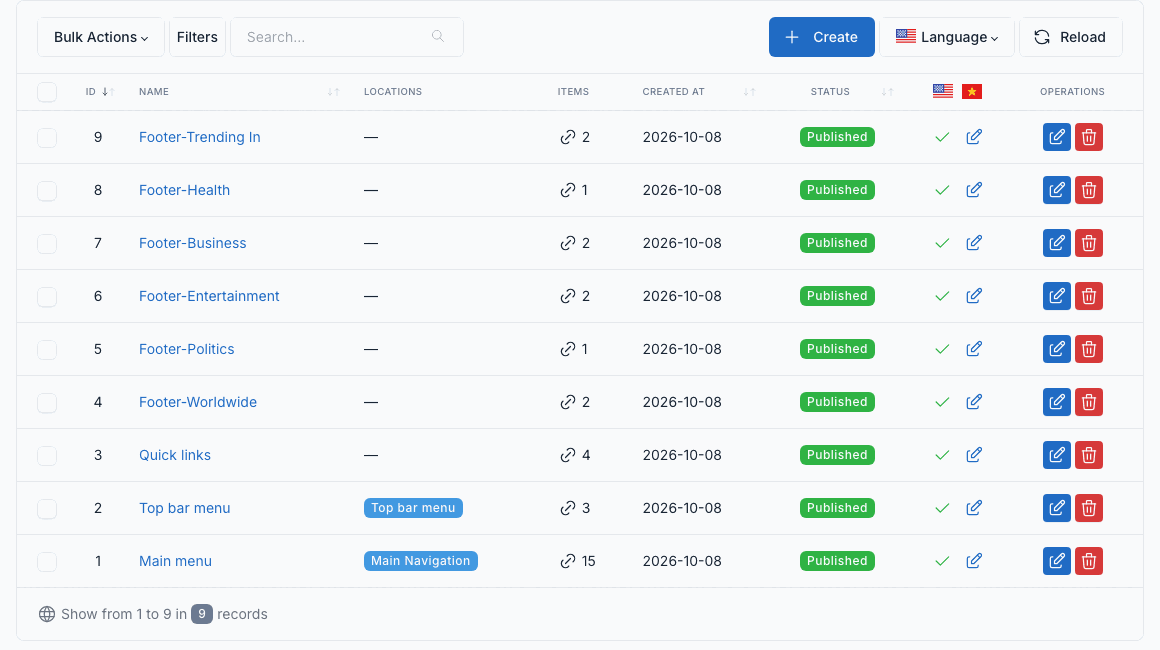
Task: Edit Vietnamese translation for Footer-Business
Action: coord(974,243)
